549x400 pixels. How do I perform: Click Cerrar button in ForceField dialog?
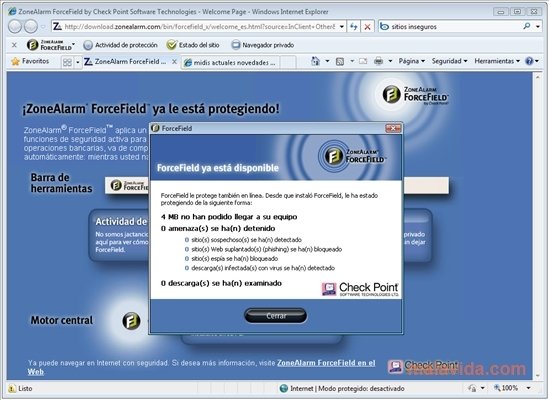pyautogui.click(x=276, y=316)
